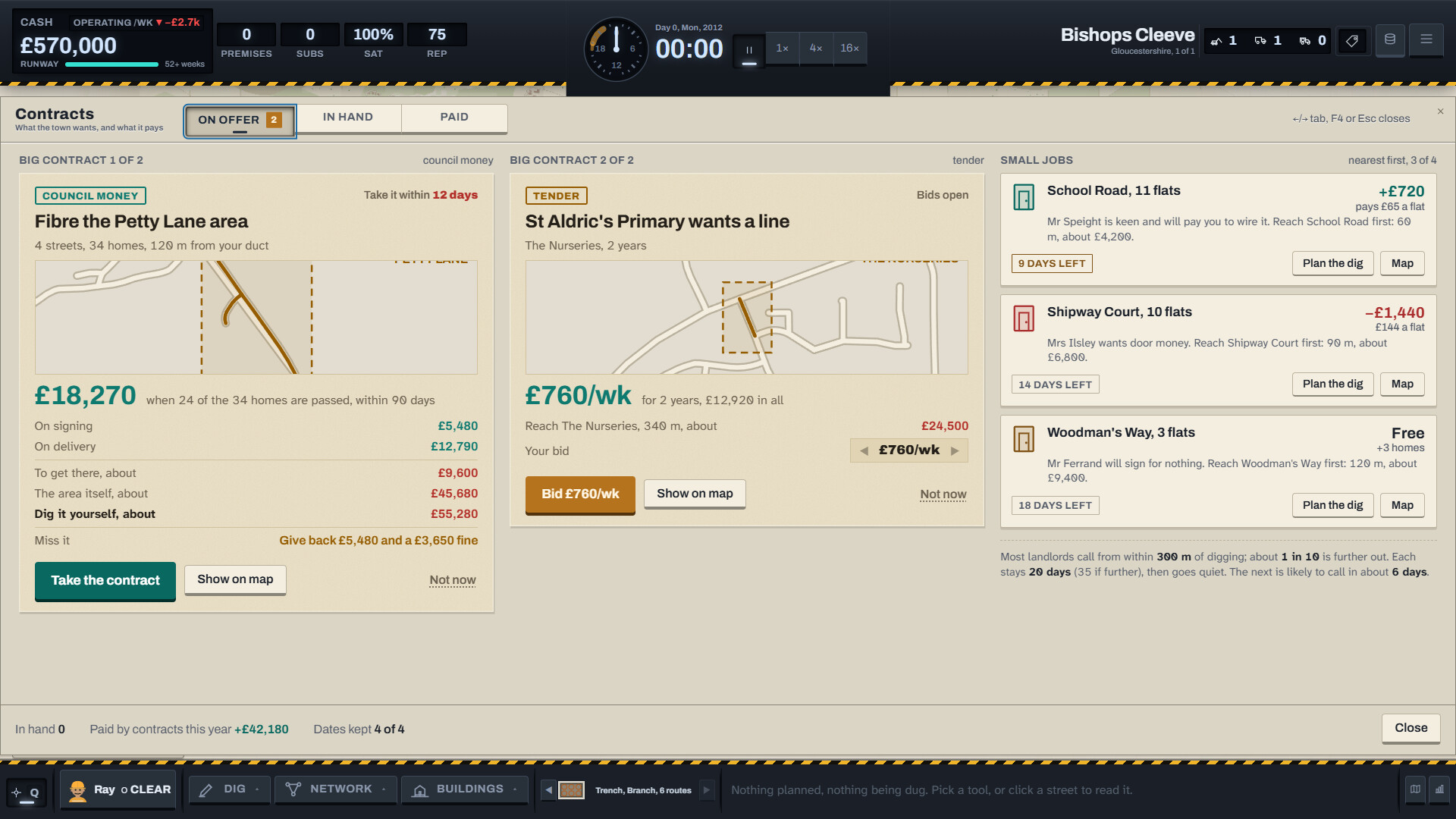1456x819 pixels.
Task: Click the day clock dial
Action: point(616,49)
